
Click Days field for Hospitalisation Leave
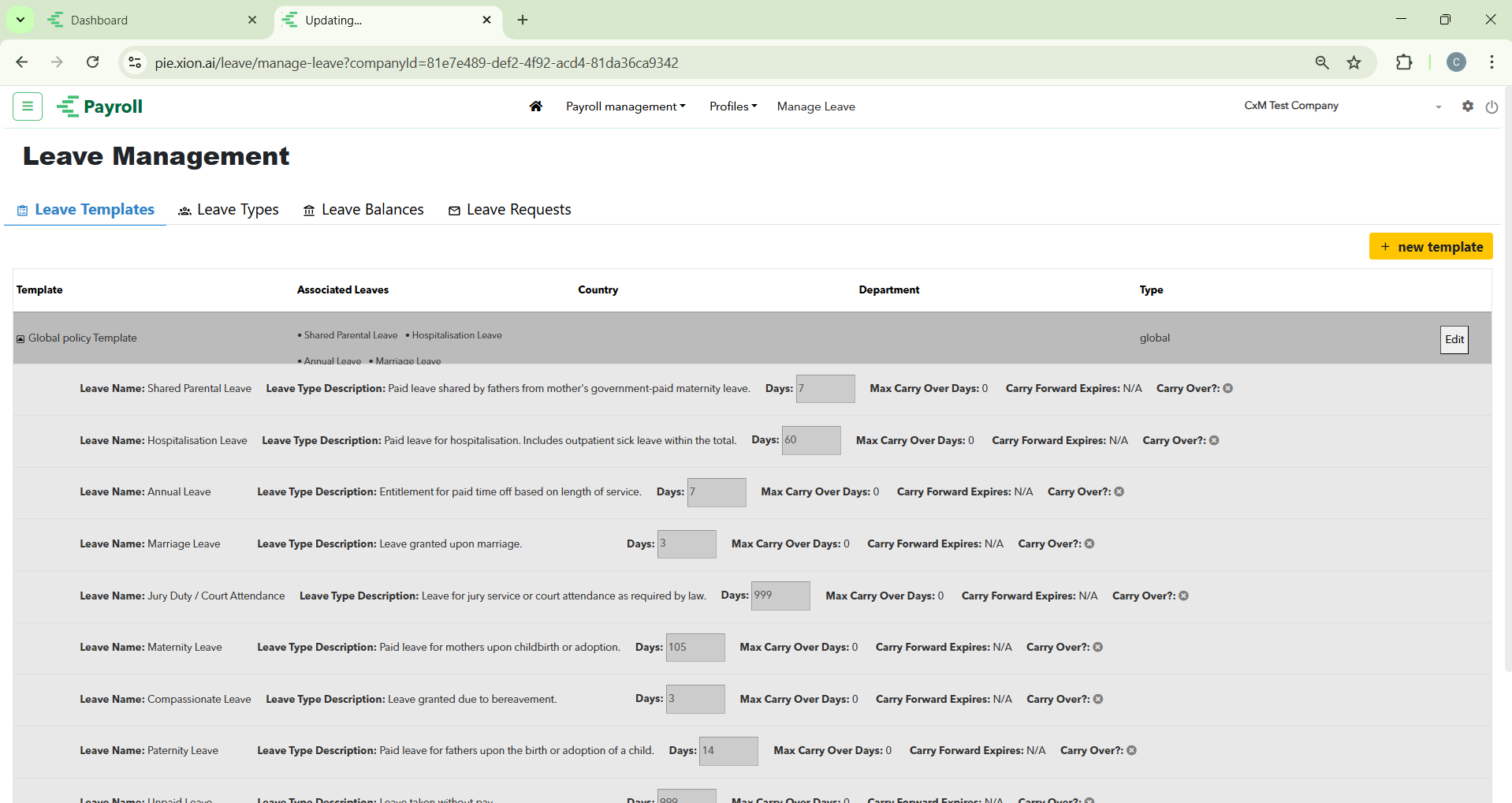point(810,440)
